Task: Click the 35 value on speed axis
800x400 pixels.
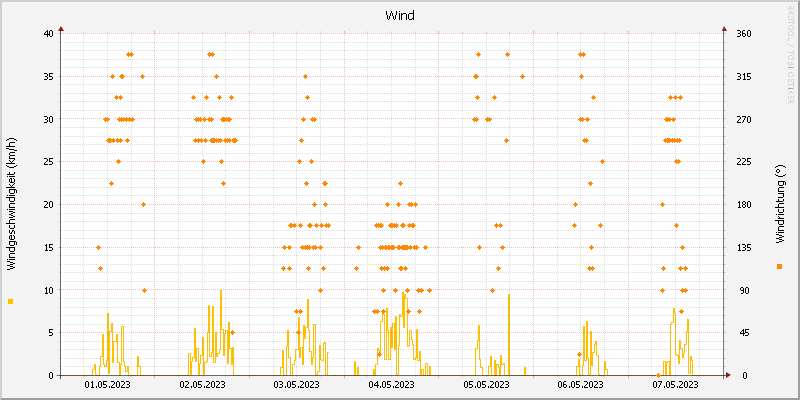Action: [x=48, y=77]
